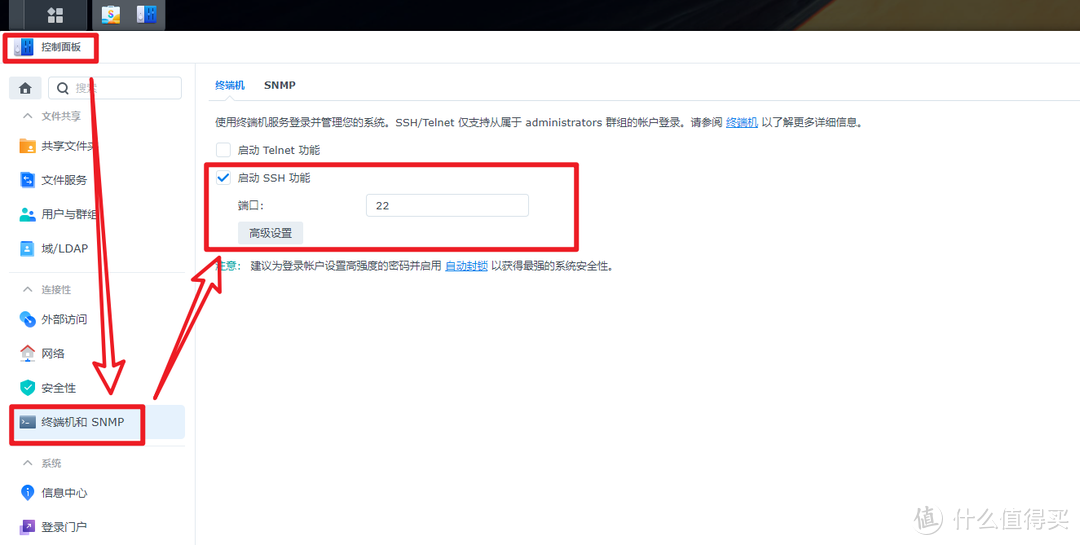Collapse the 连接性 section
This screenshot has height=545, width=1080.
pyautogui.click(x=28, y=289)
